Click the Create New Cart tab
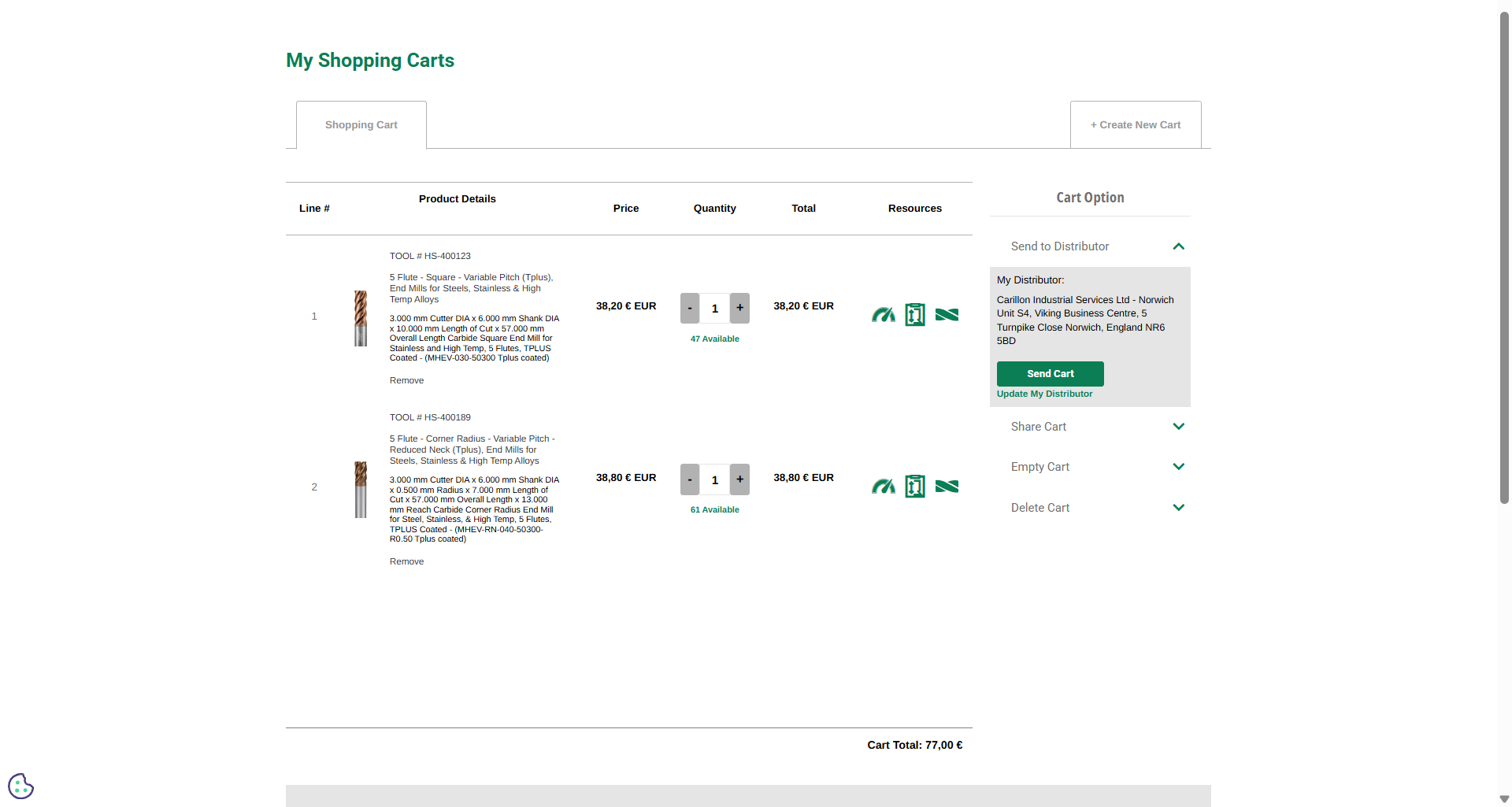This screenshot has width=1512, height=807. tap(1135, 125)
